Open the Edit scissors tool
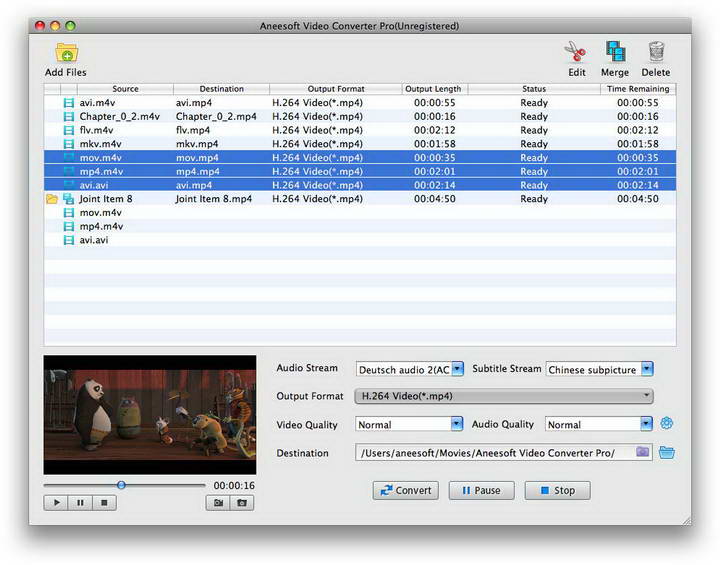Image resolution: width=720 pixels, height=565 pixels. point(575,52)
